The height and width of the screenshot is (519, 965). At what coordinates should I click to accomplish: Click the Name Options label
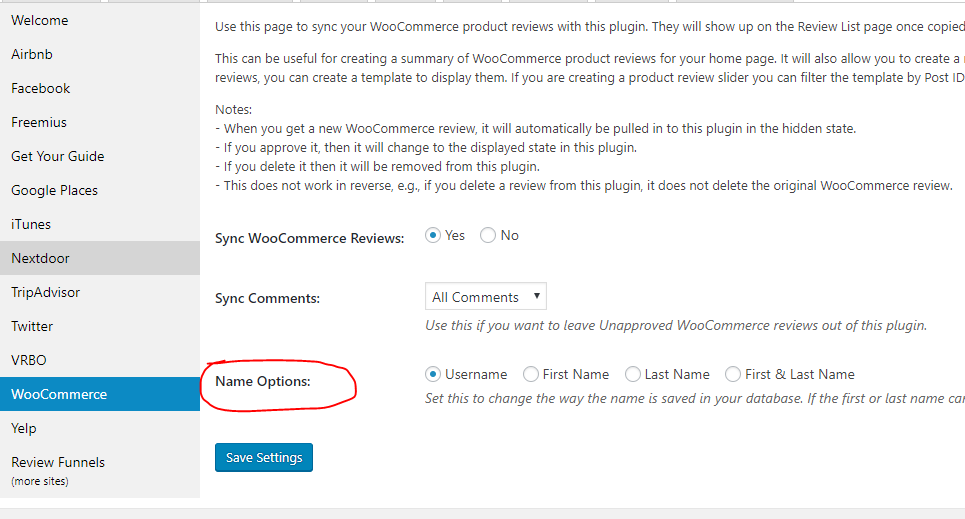coord(263,382)
